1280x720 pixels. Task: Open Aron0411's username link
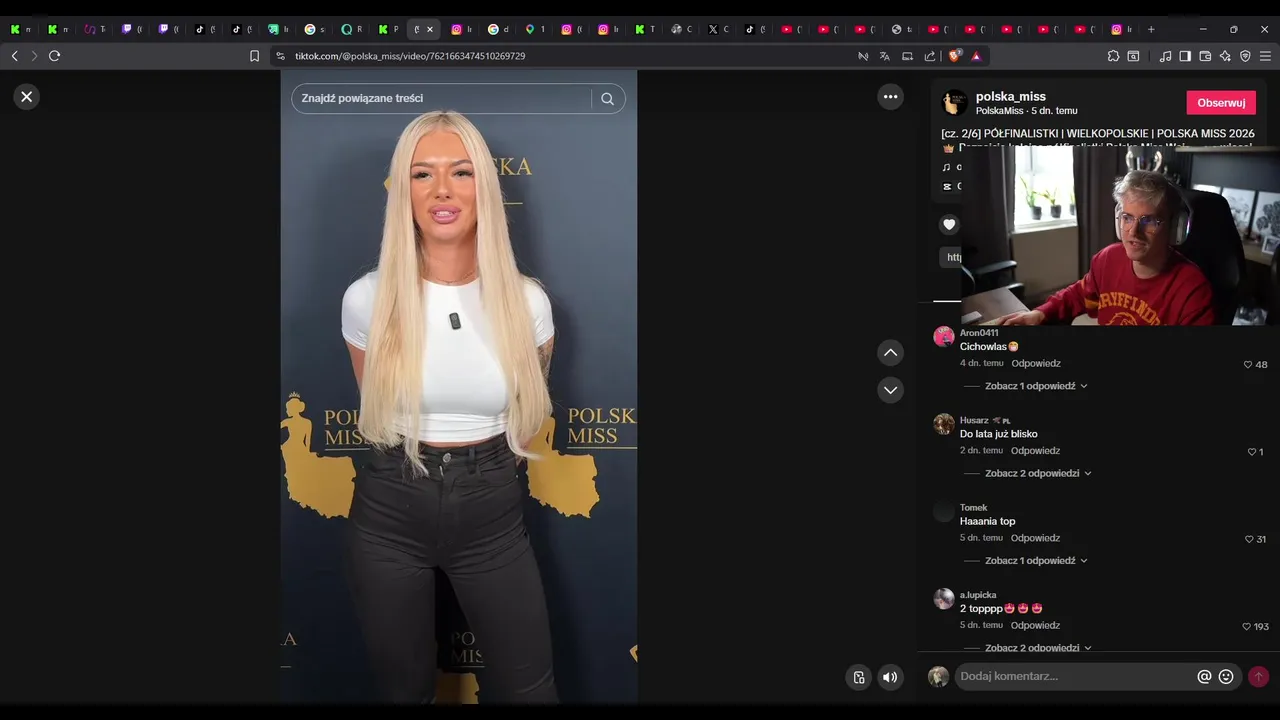click(979, 333)
